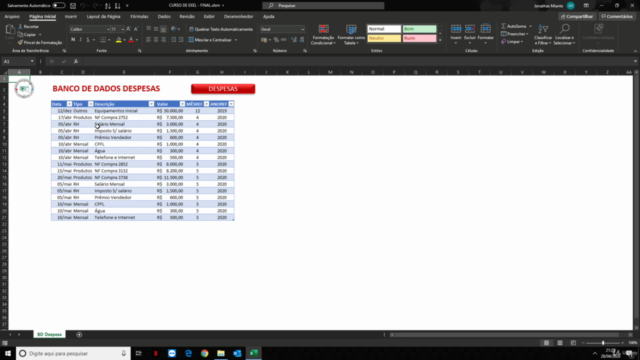
Task: Click the center horizontally icon
Action: (x=156, y=40)
